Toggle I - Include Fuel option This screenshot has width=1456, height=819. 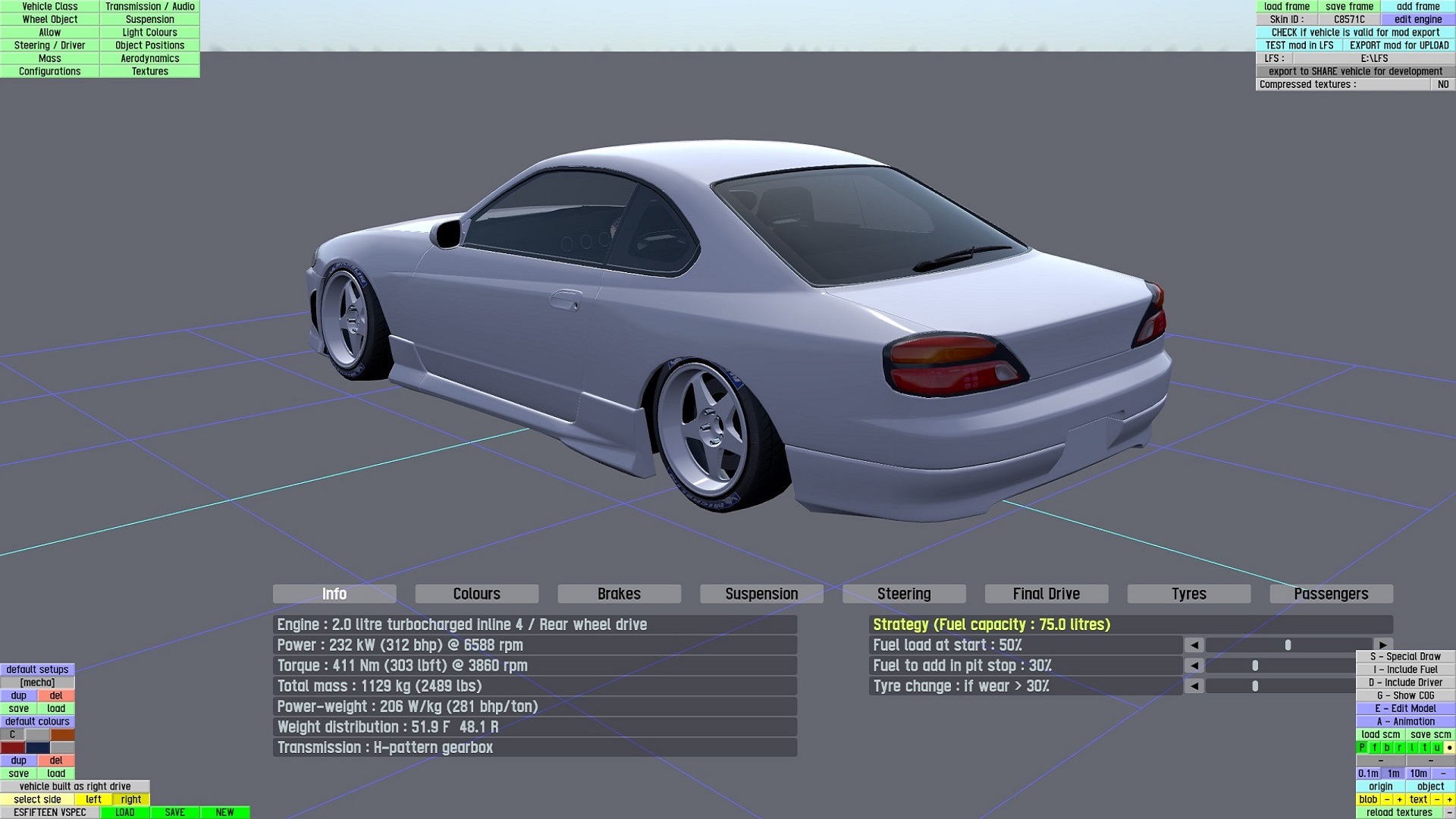(1405, 670)
